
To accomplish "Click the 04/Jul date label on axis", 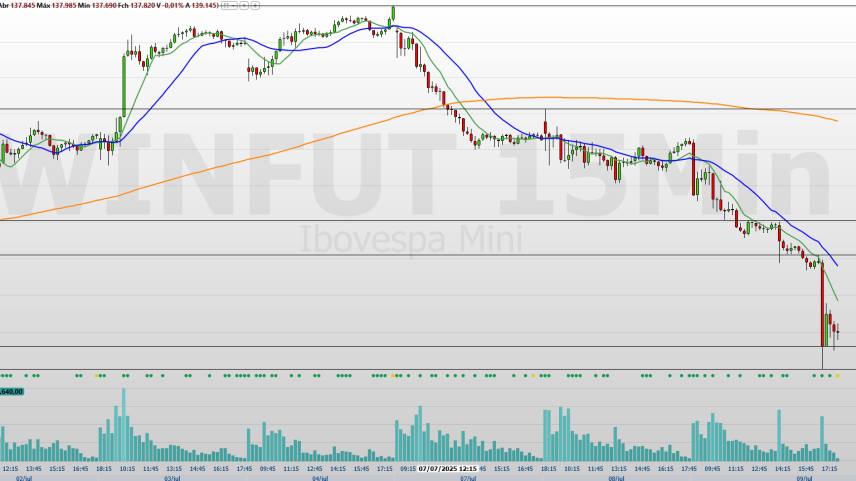I will click(320, 478).
